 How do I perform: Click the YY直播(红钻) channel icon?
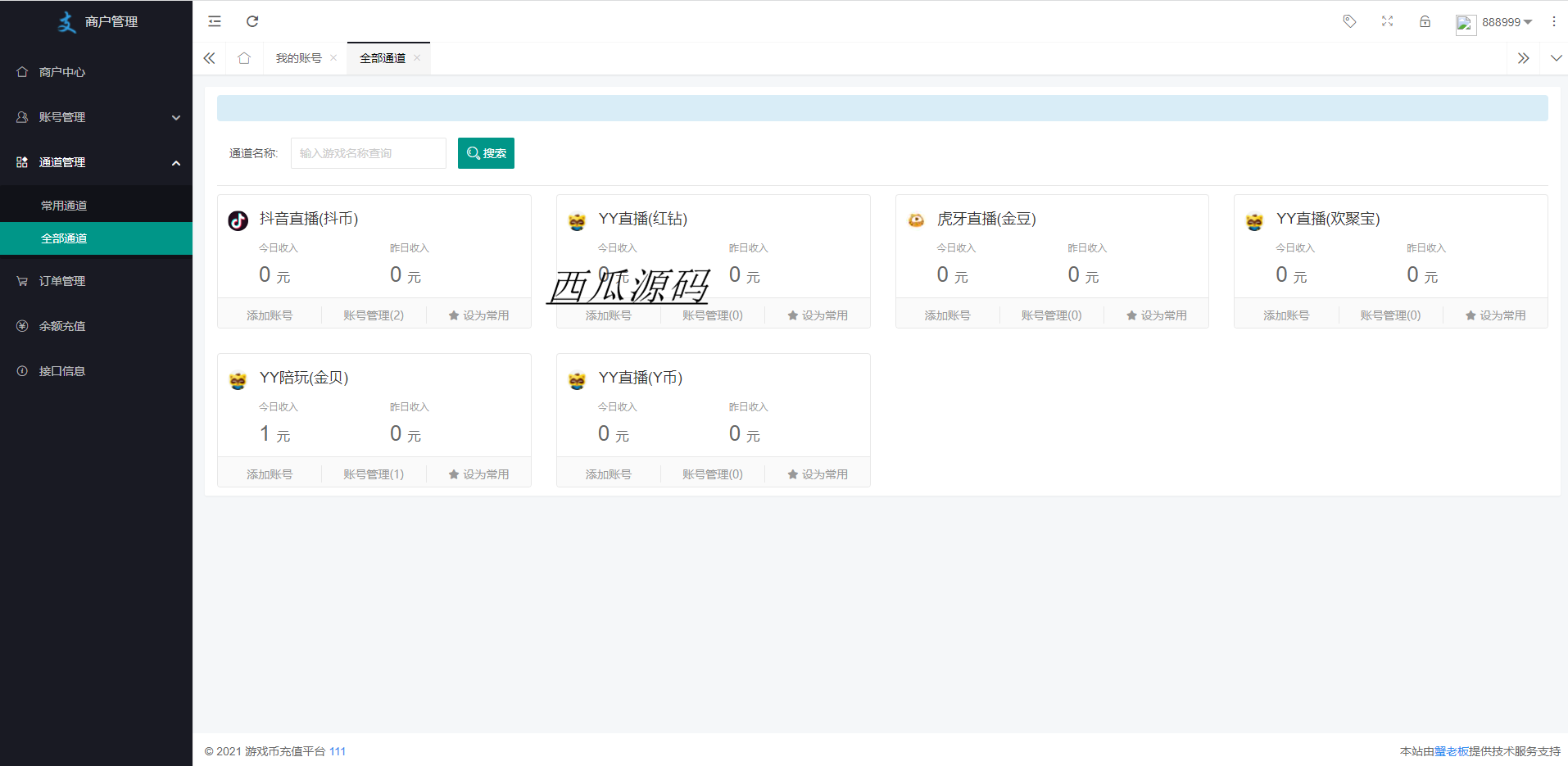coord(578,220)
